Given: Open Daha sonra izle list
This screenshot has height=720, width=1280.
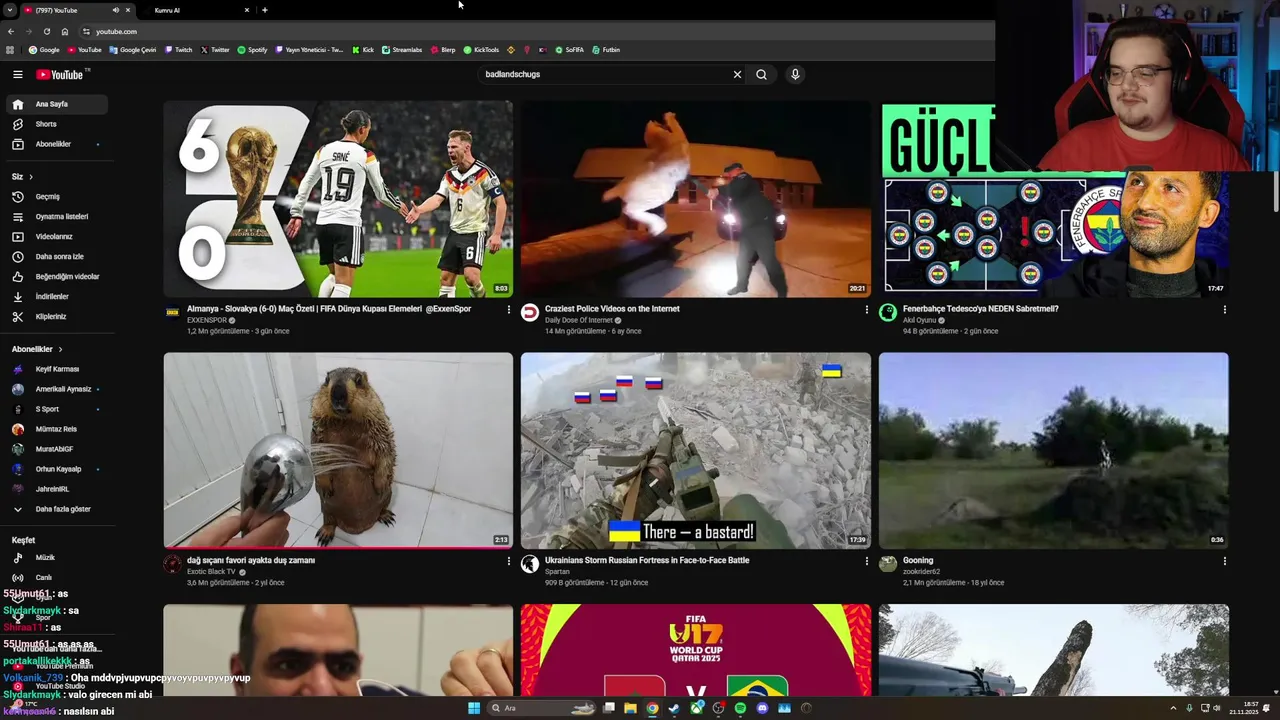Looking at the screenshot, I should tap(57, 257).
